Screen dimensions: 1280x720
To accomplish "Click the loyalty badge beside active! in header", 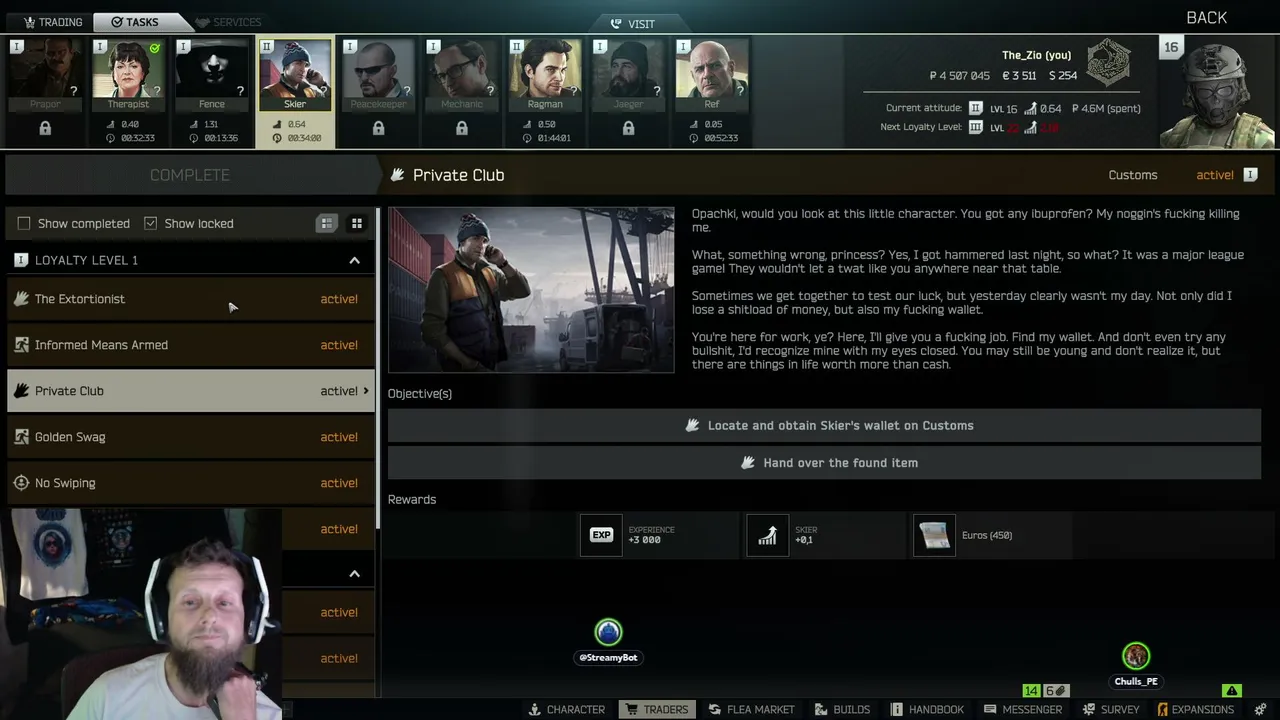I will click(1250, 175).
